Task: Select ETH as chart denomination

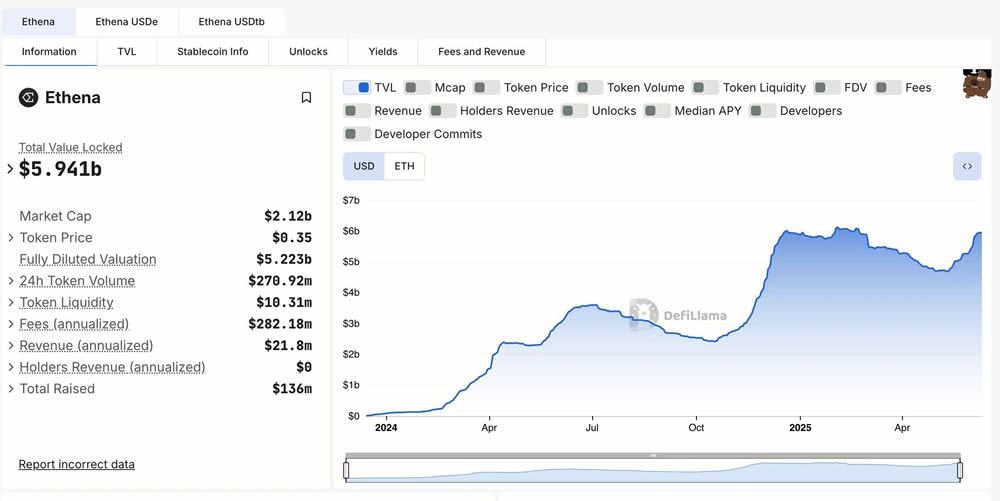Action: (x=404, y=166)
